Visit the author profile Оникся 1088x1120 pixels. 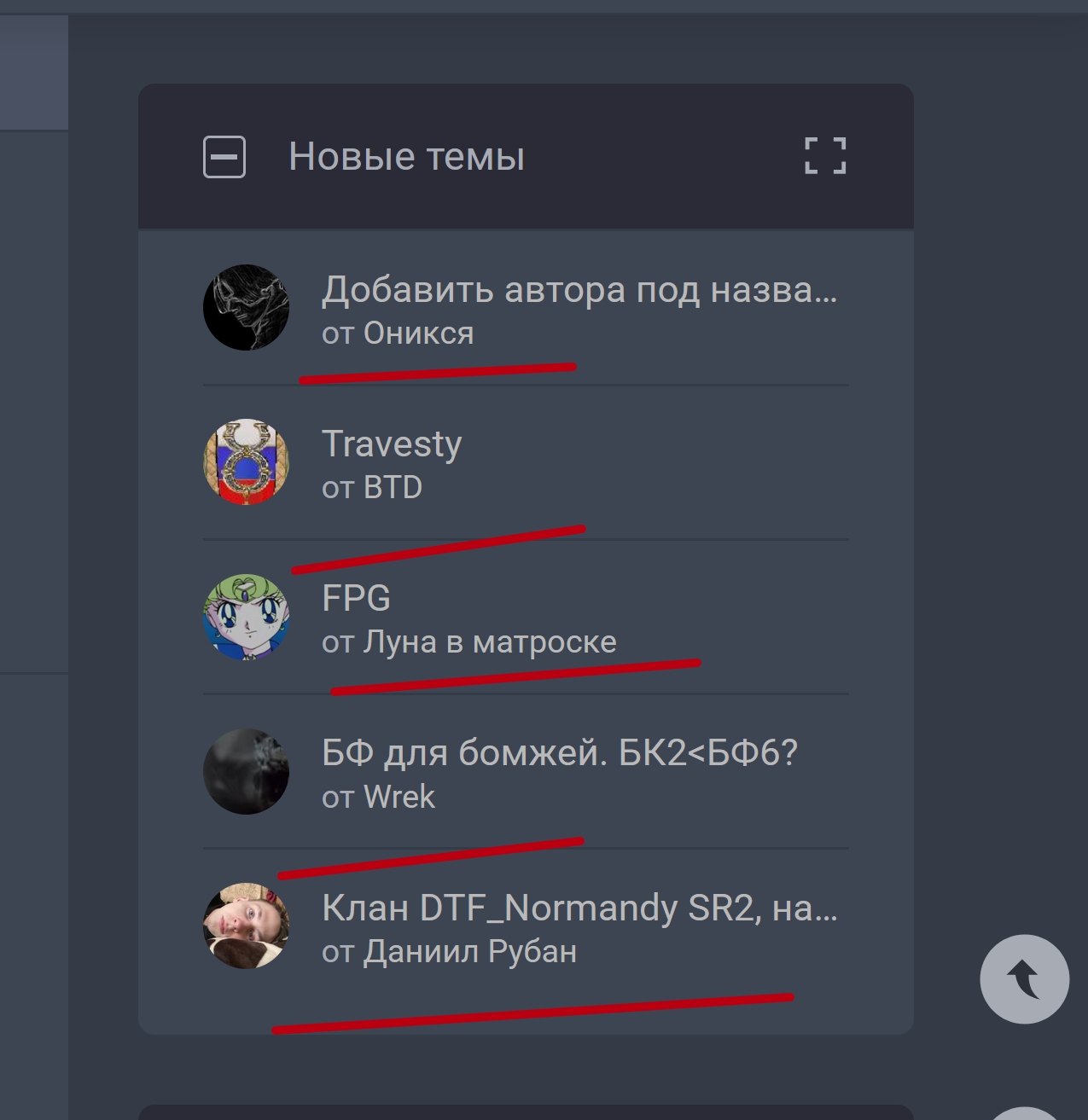pos(418,334)
